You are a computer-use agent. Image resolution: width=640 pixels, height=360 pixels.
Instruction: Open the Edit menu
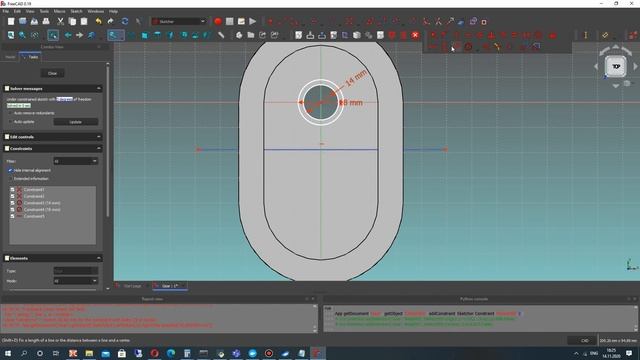(x=17, y=11)
